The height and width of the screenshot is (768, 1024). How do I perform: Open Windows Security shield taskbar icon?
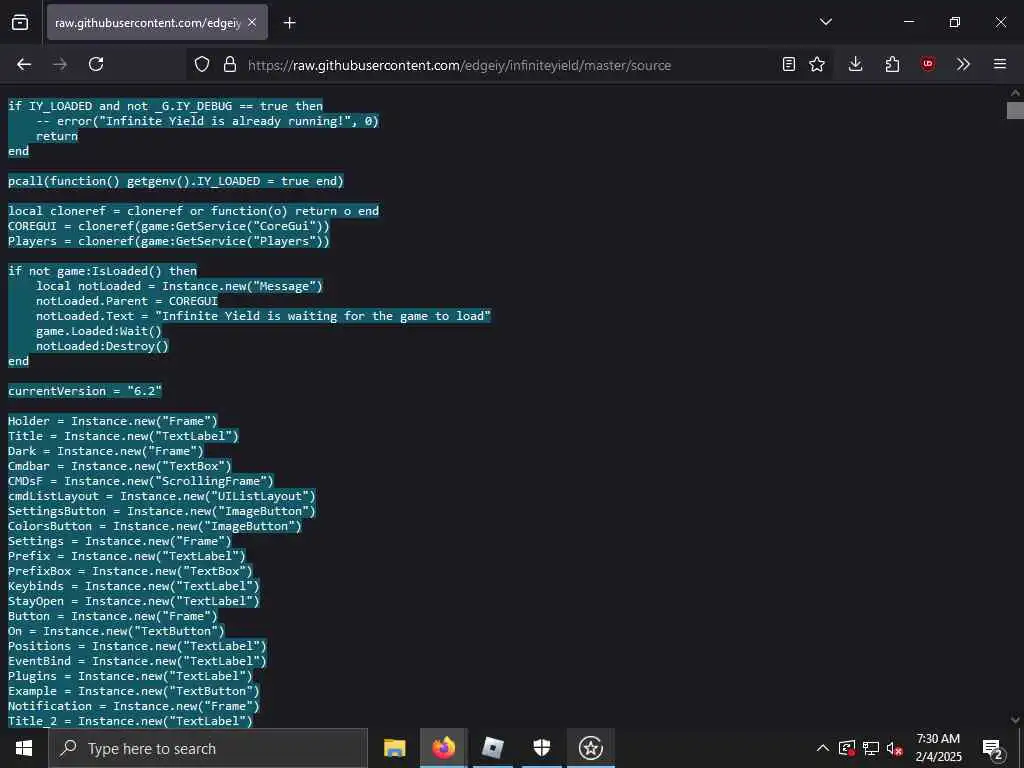[542, 748]
